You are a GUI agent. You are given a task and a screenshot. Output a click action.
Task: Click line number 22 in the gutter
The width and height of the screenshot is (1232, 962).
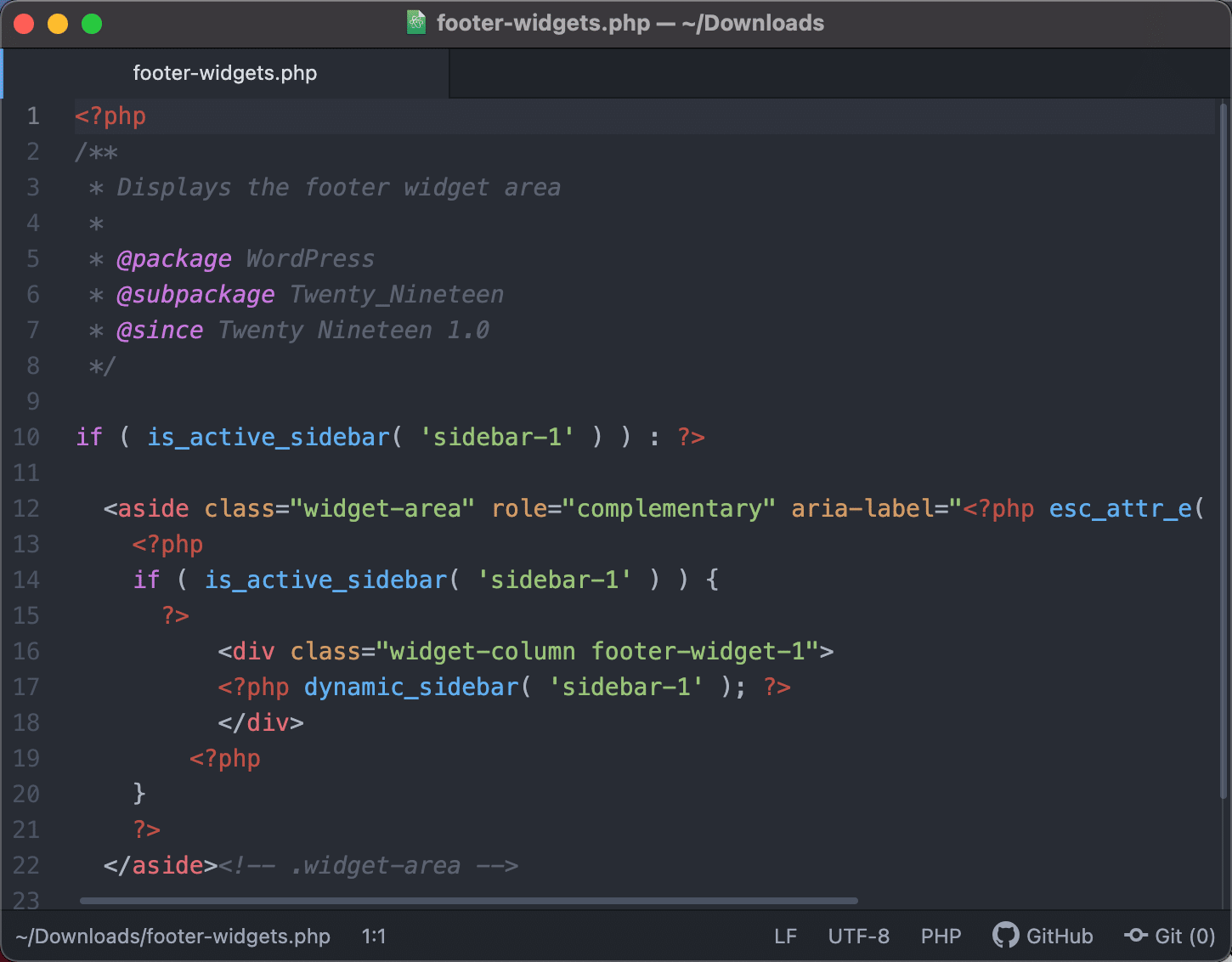(26, 865)
